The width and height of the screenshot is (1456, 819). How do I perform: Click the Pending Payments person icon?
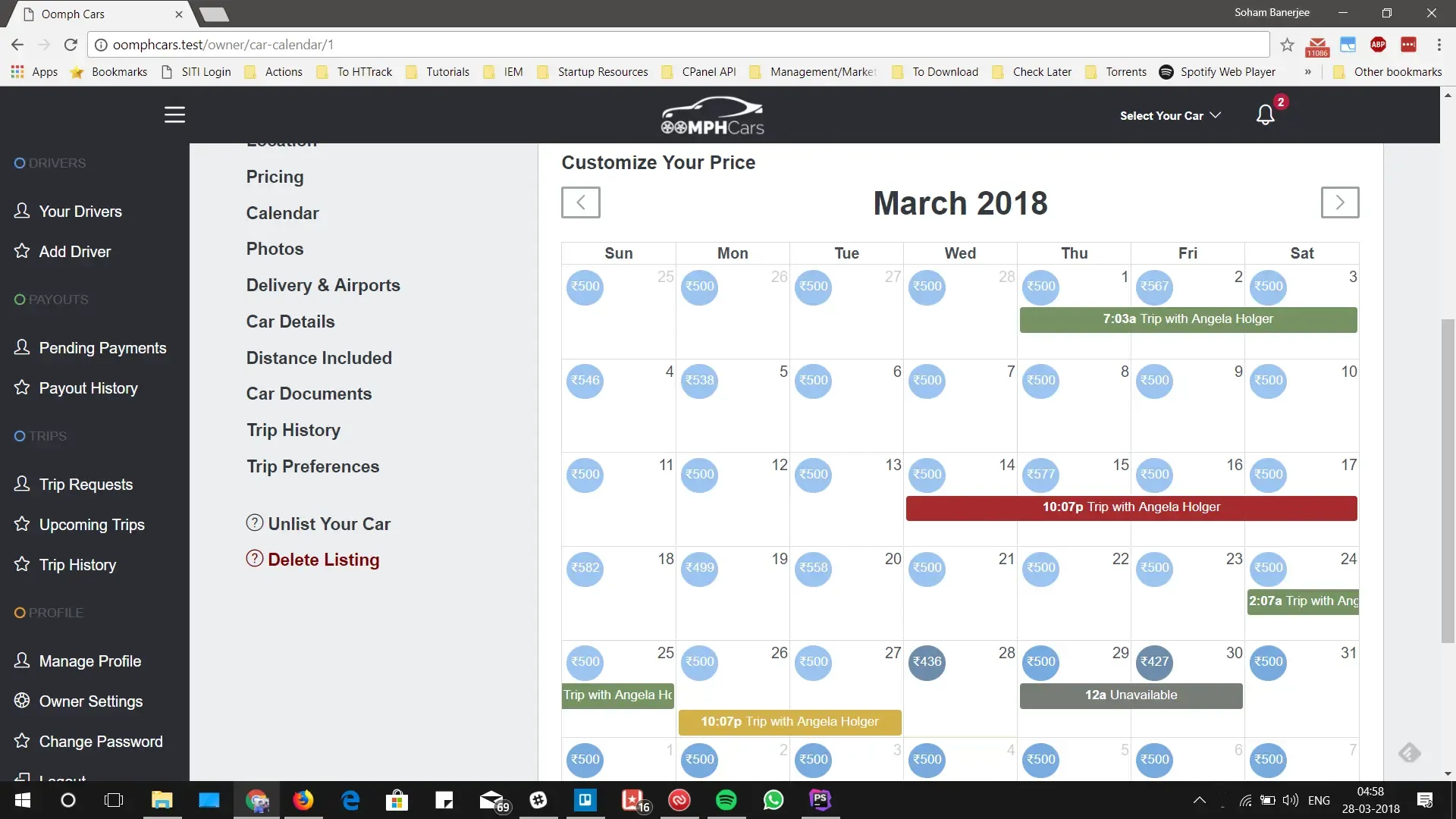click(x=20, y=347)
